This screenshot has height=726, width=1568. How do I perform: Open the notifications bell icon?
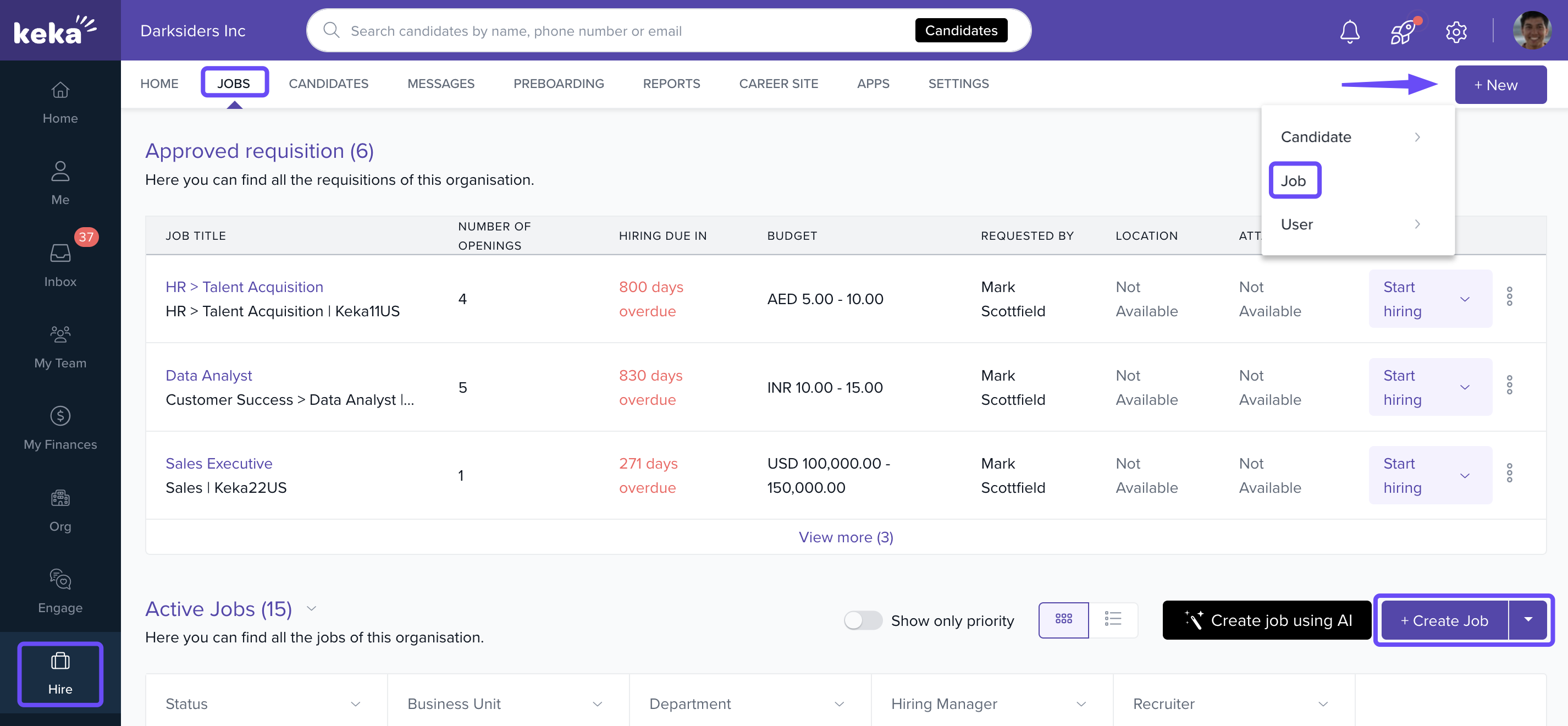1350,31
